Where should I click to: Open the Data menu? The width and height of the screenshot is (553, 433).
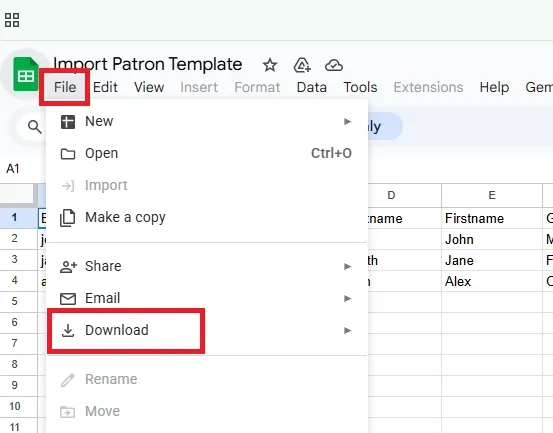(311, 87)
